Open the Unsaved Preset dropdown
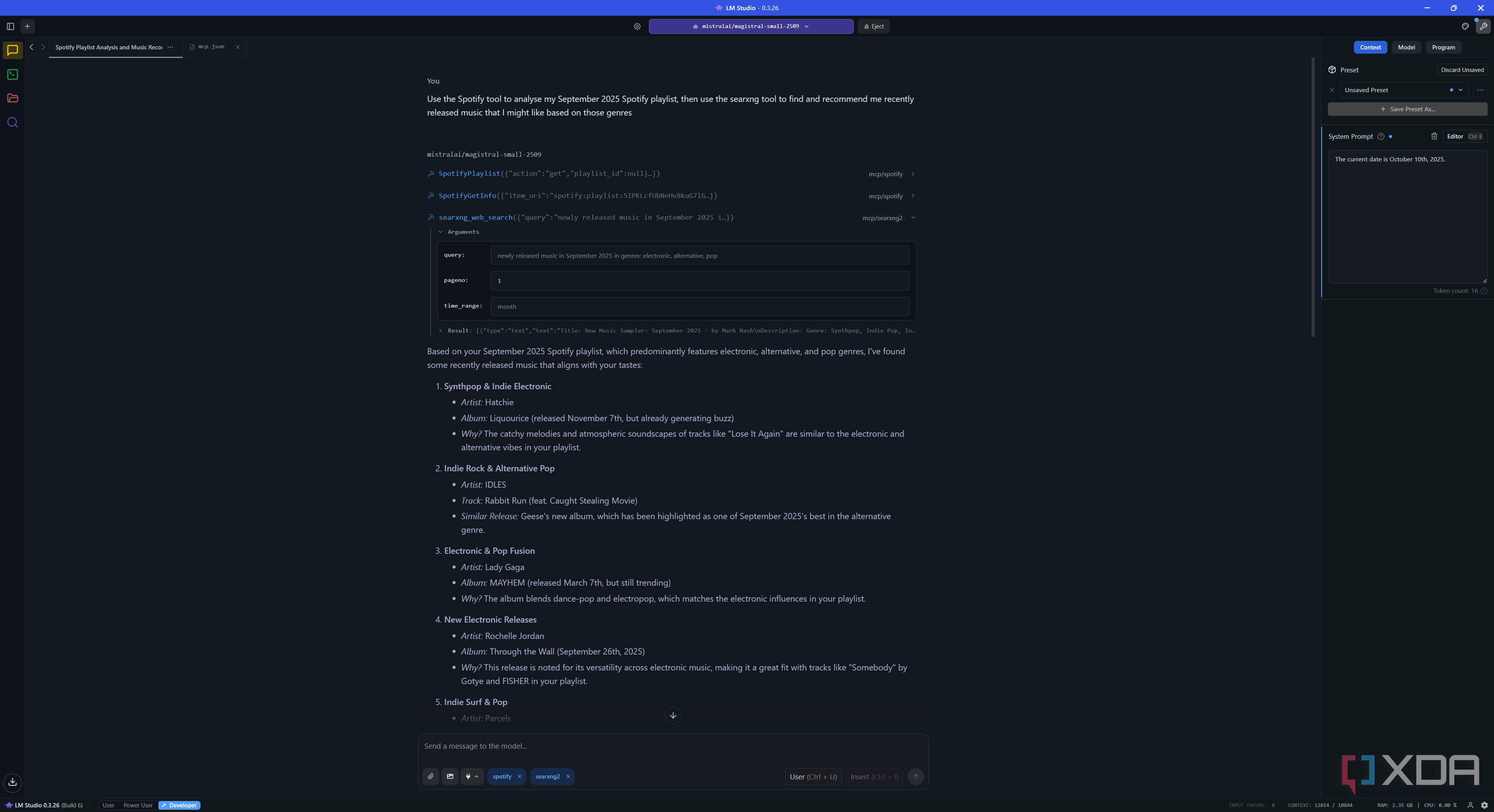Screen dimensions: 1494x812 pyautogui.click(x=1403, y=90)
